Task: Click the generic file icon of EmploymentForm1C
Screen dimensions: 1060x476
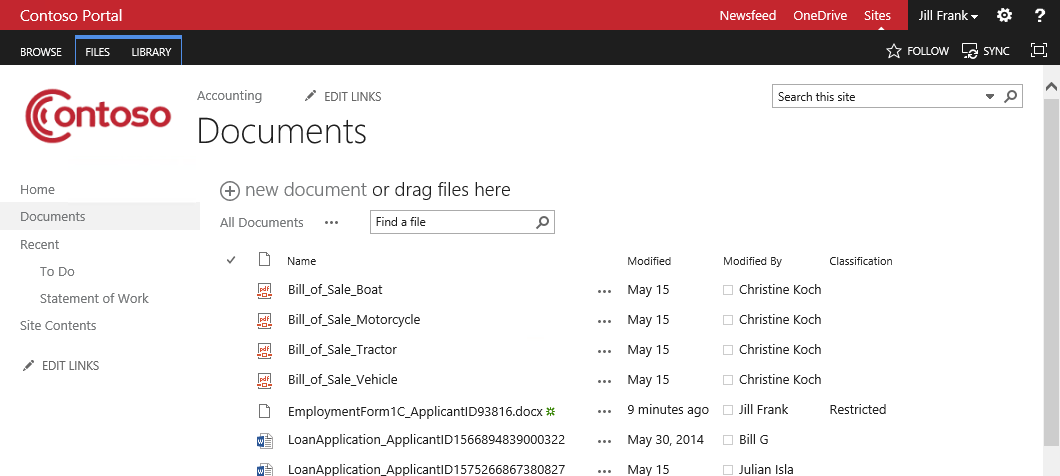Action: coord(265,410)
